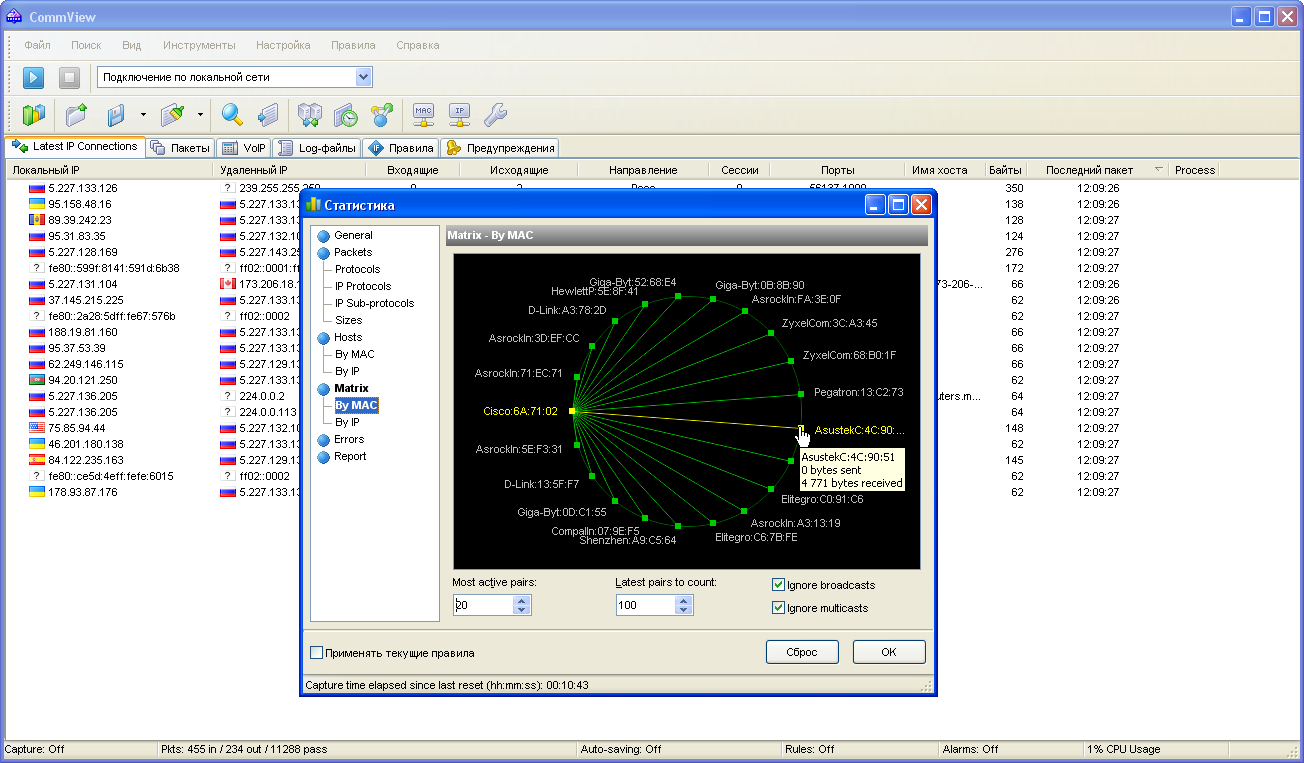1304x763 pixels.
Task: Click the scheduler clock toolbar icon
Action: tap(346, 115)
